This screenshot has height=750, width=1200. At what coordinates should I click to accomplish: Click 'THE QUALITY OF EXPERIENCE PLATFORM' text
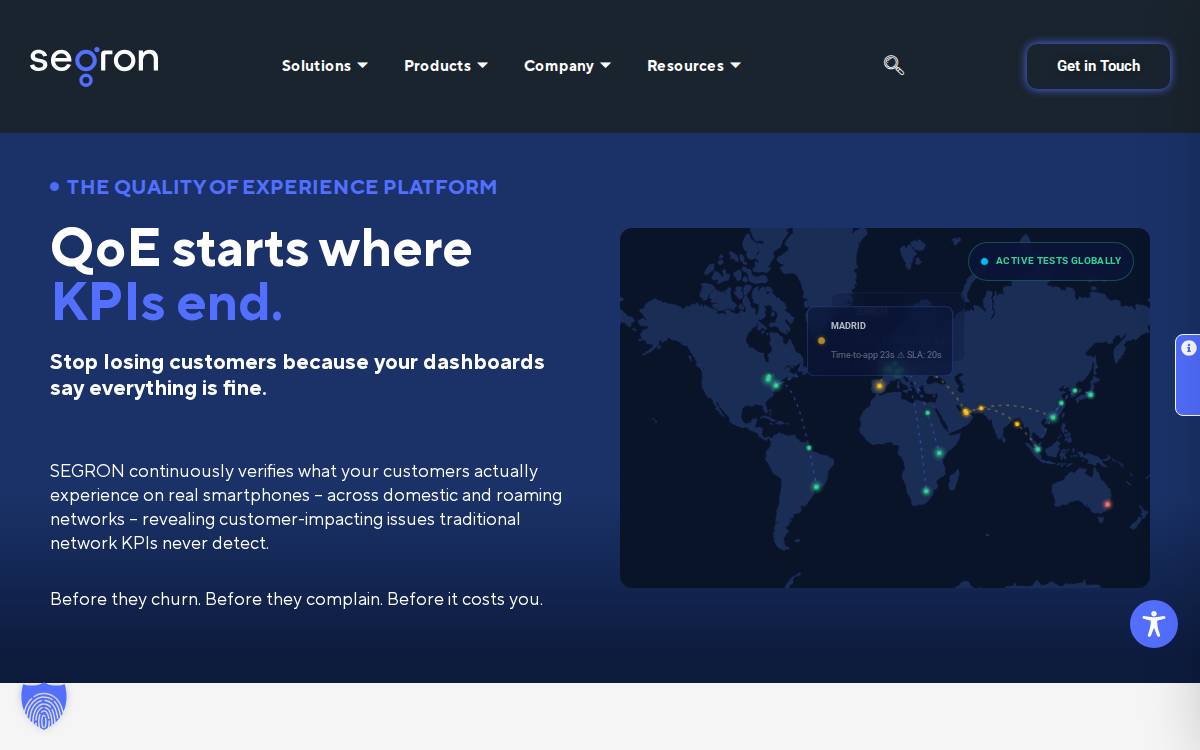pyautogui.click(x=282, y=187)
